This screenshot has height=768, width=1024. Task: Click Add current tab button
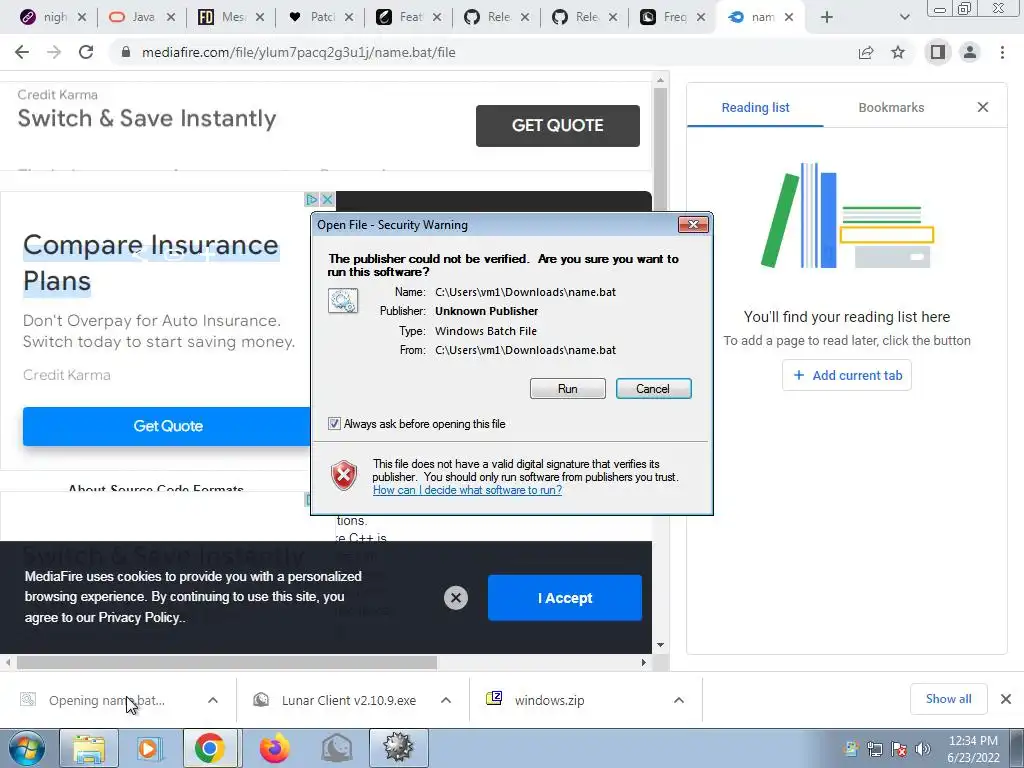point(847,375)
